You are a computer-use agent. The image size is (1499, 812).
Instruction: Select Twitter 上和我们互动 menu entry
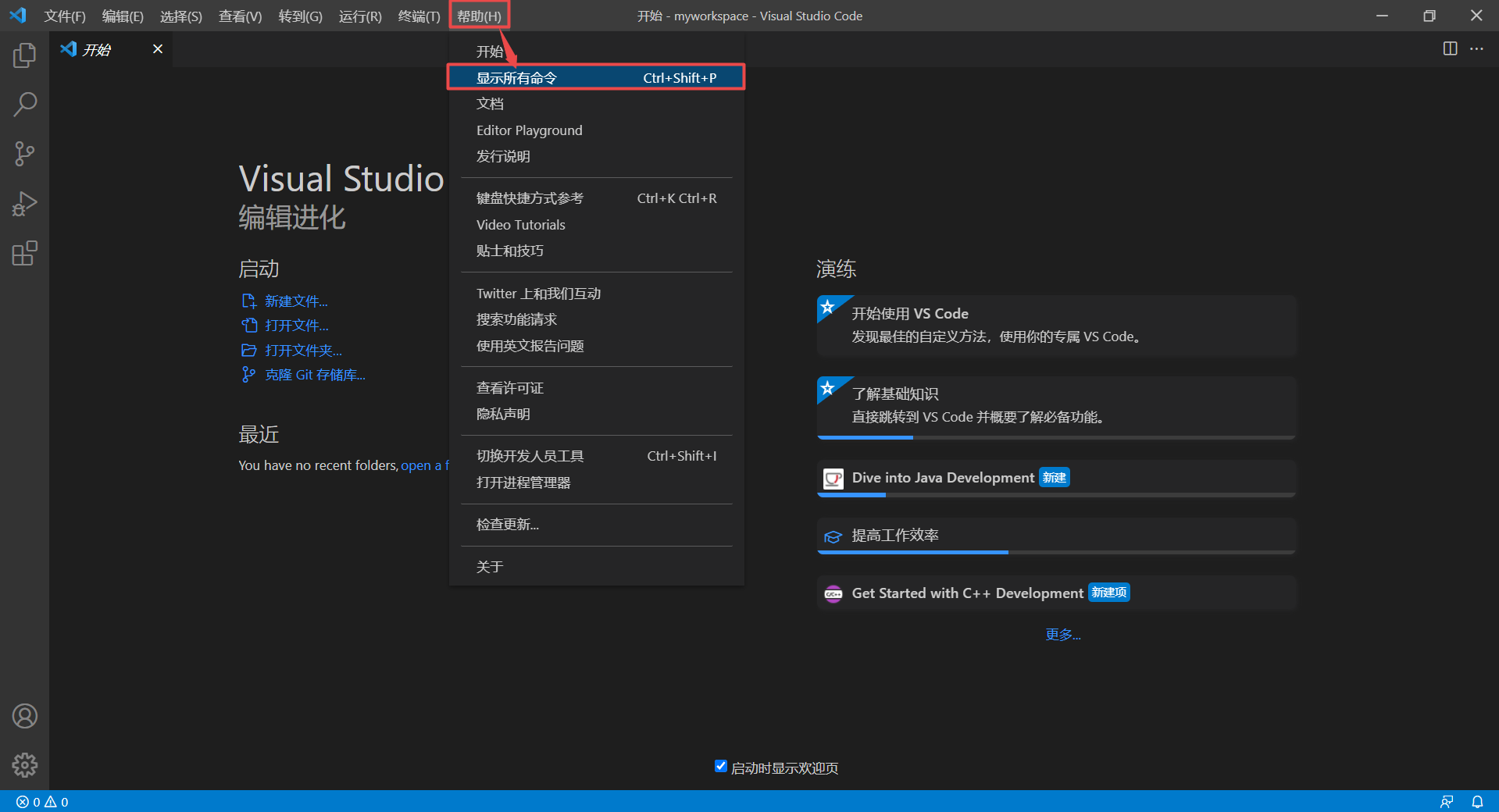[596, 294]
